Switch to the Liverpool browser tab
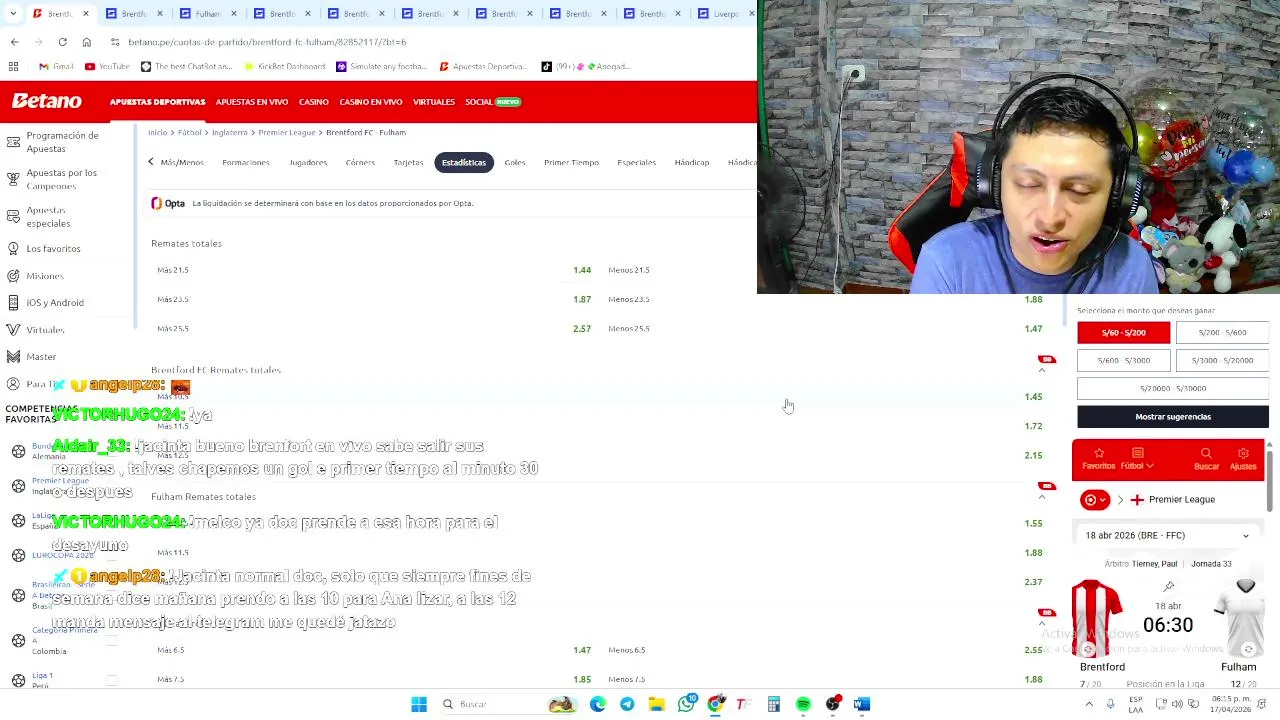The height and width of the screenshot is (720, 1280). pos(725,14)
